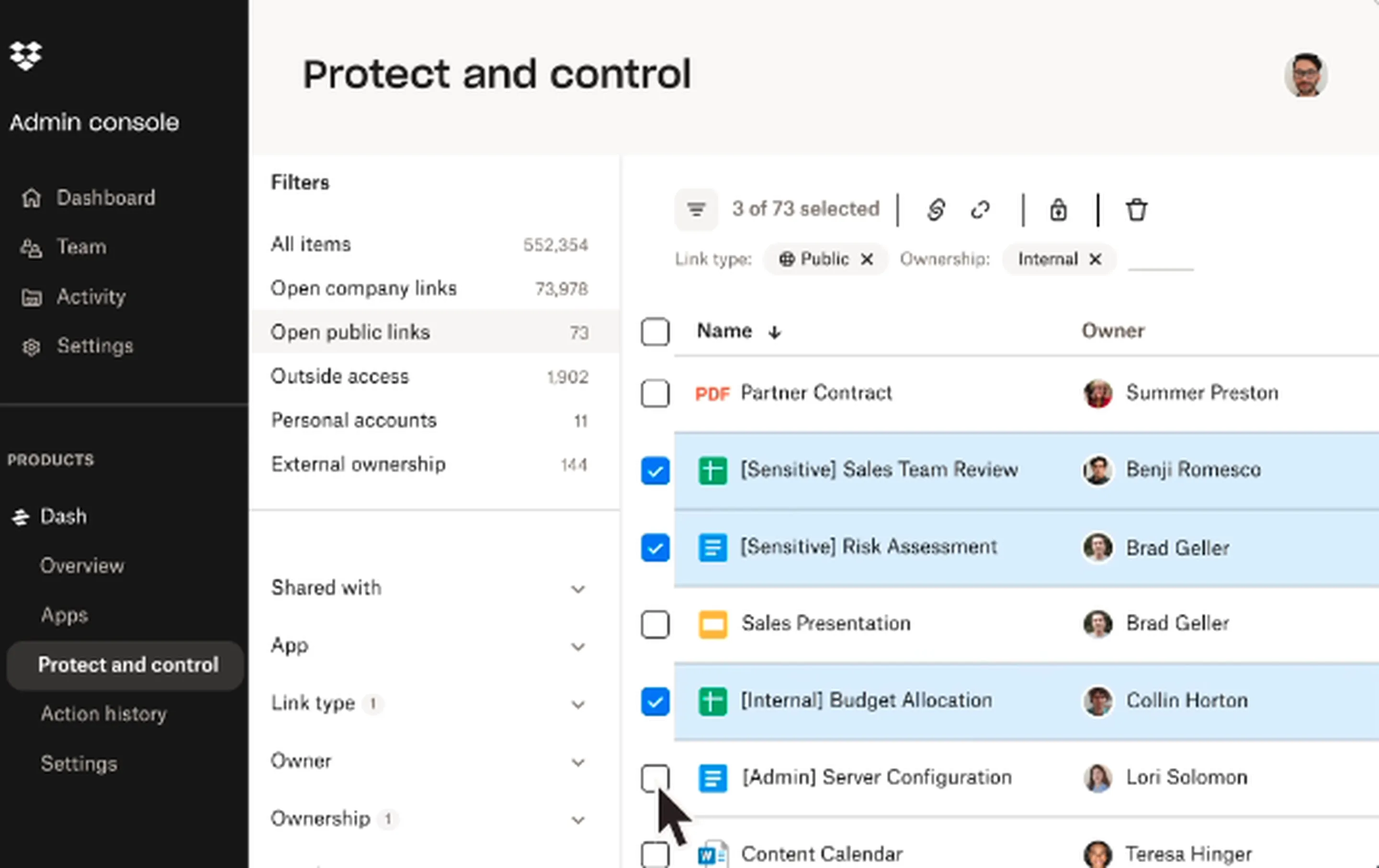Toggle the select-all checkbox in header
Screen dimensions: 1379x868
[655, 331]
